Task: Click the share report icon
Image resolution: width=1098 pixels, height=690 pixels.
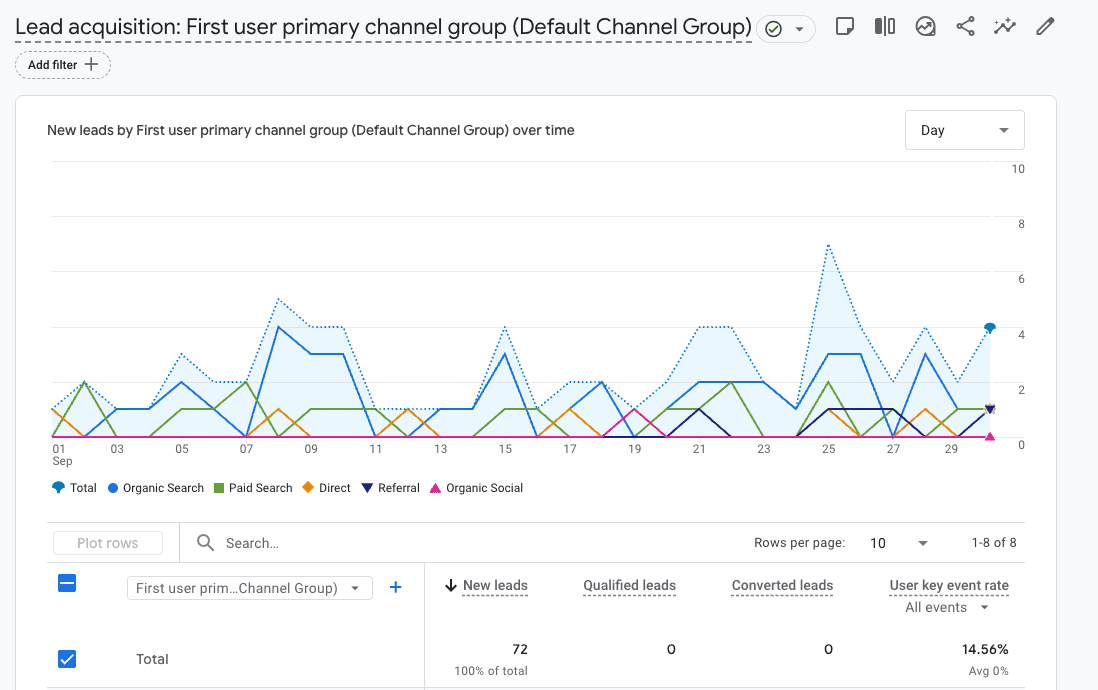Action: pos(965,27)
